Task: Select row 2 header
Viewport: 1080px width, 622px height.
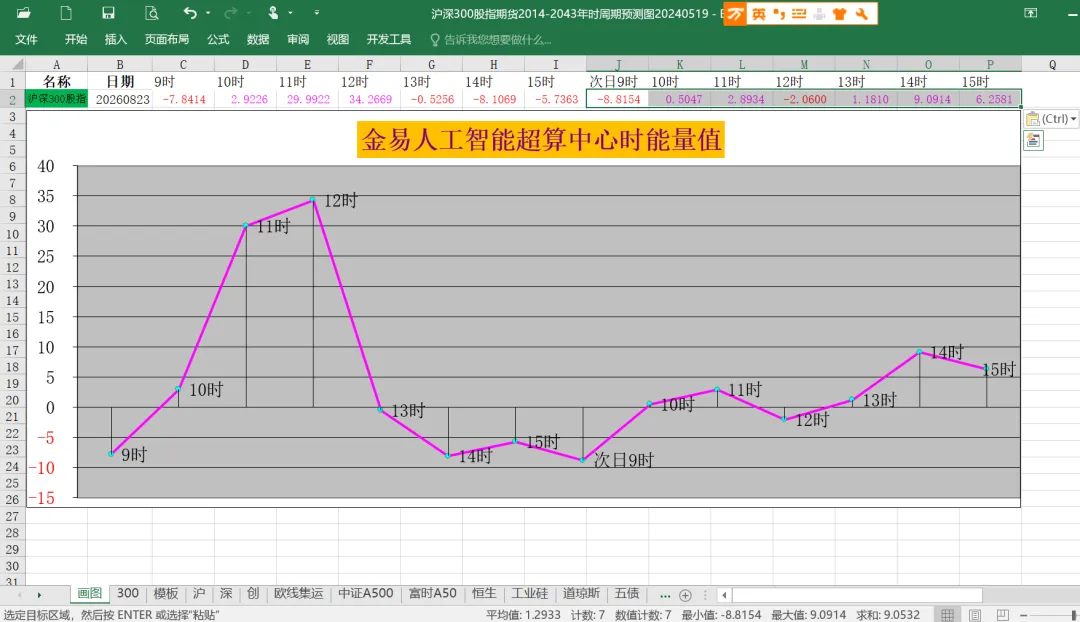Action: coord(12,99)
